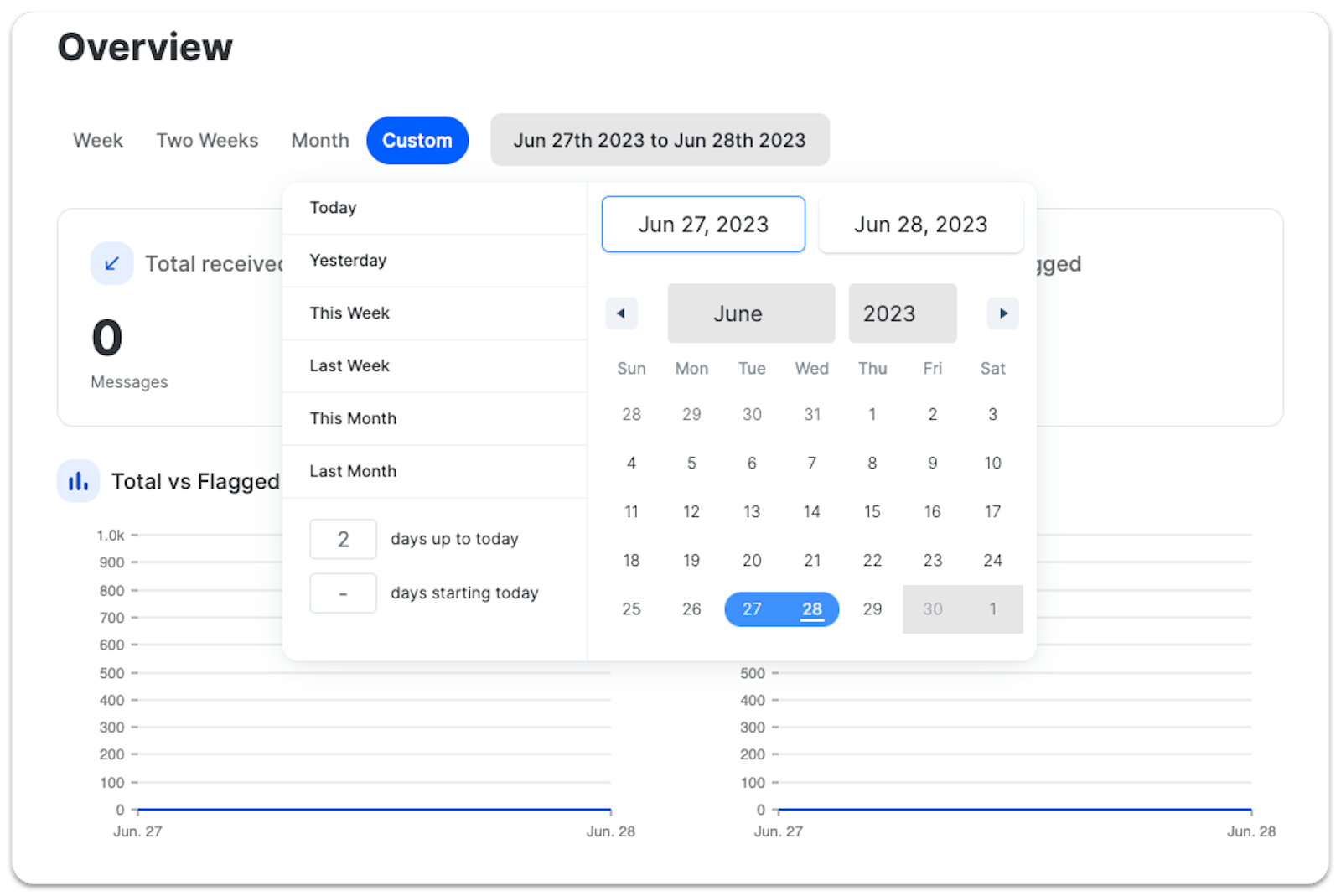Screen dimensions: 1341x896
Task: Pick June 15 in the calendar grid
Action: point(872,511)
